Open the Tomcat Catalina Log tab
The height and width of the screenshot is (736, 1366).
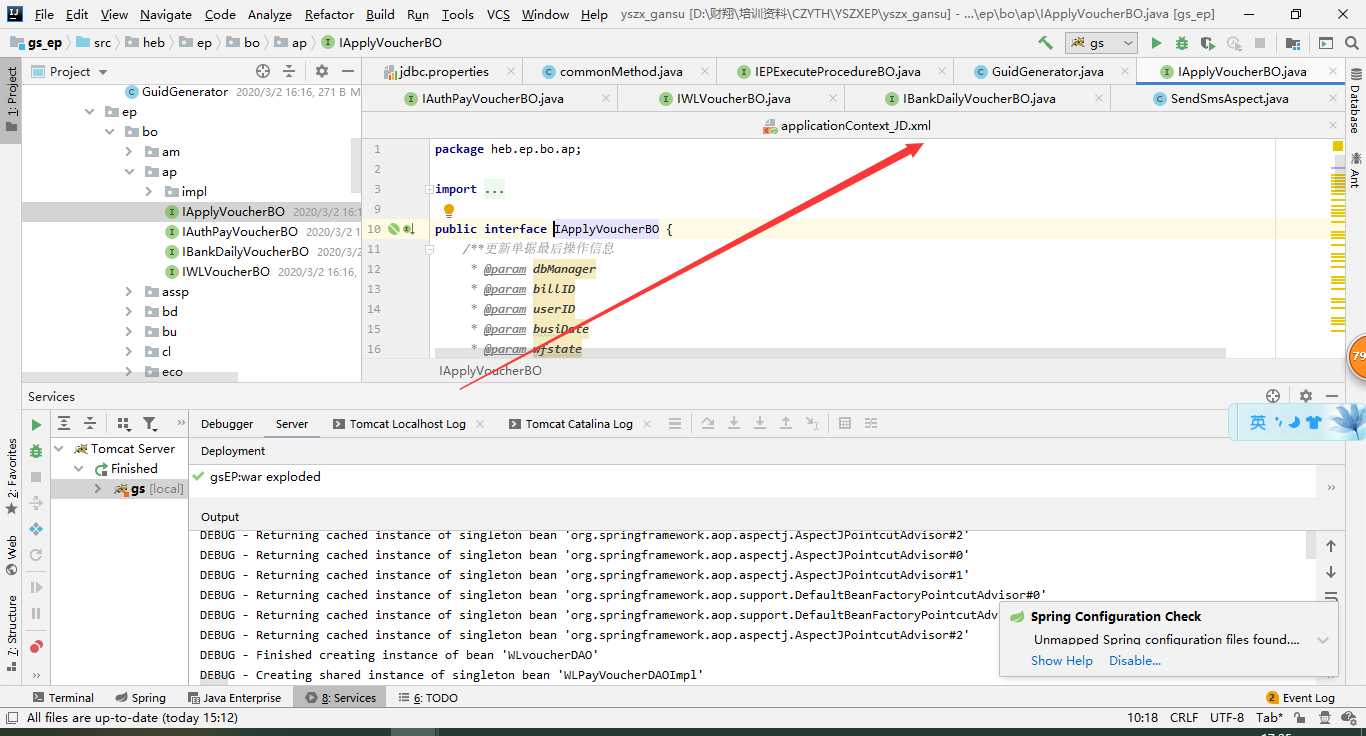(581, 424)
